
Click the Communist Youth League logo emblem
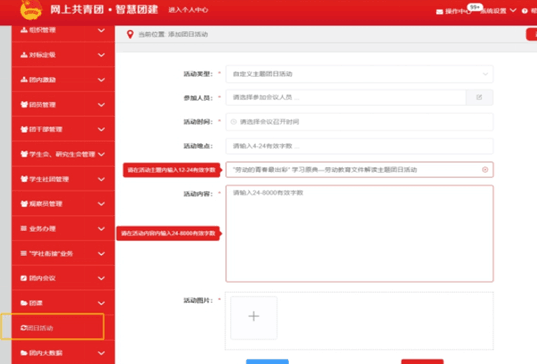pos(31,9)
